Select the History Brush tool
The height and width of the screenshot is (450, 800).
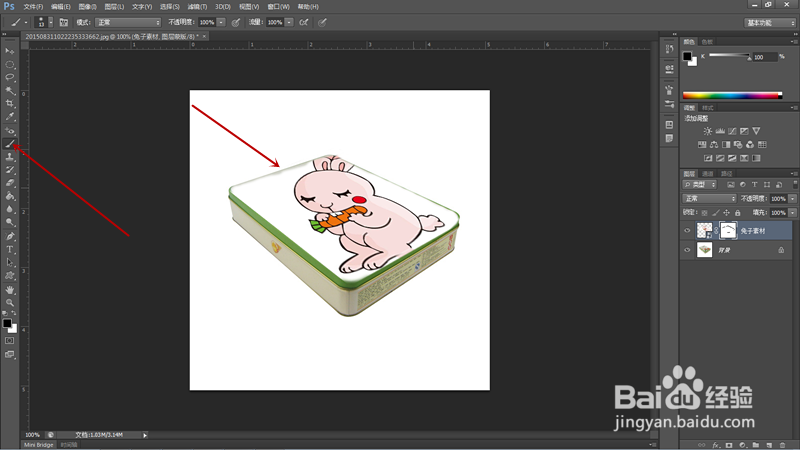tap(10, 170)
